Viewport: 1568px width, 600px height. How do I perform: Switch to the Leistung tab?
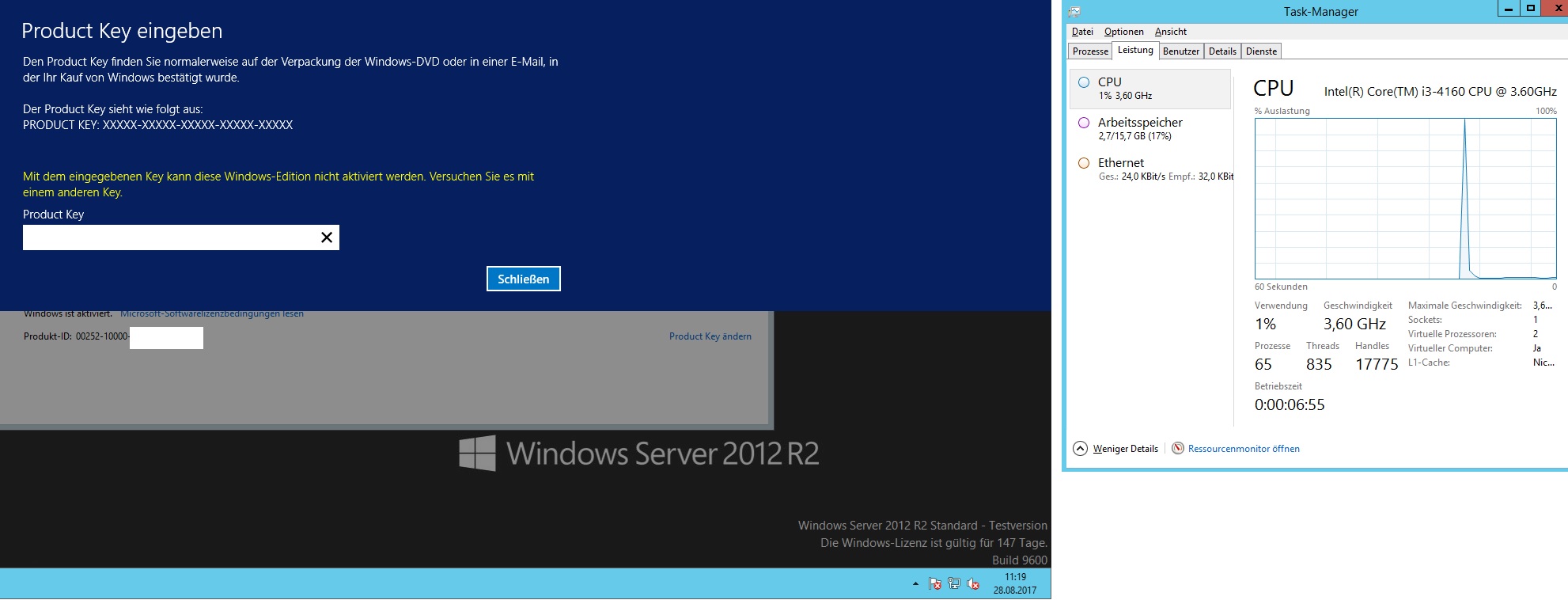click(1135, 50)
